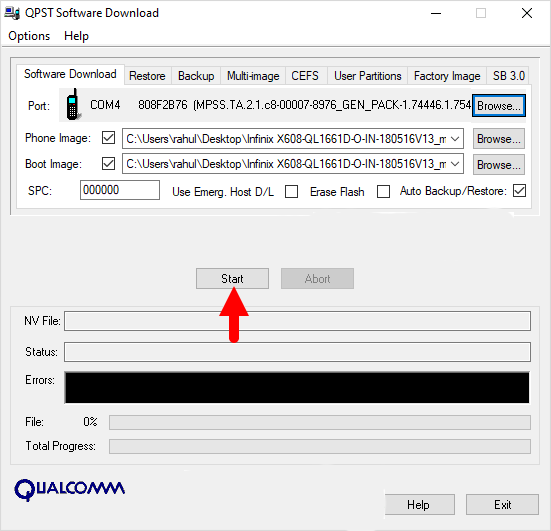Screen dimensions: 551x531
Task: Open the Factory Image tab
Action: click(447, 76)
